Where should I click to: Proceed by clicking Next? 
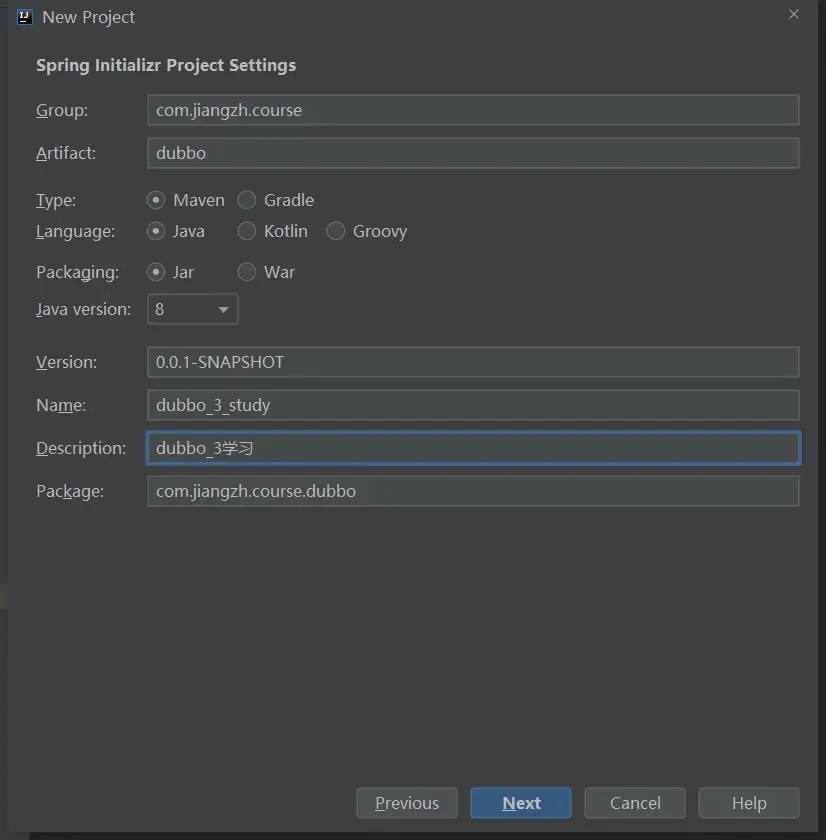tap(521, 803)
